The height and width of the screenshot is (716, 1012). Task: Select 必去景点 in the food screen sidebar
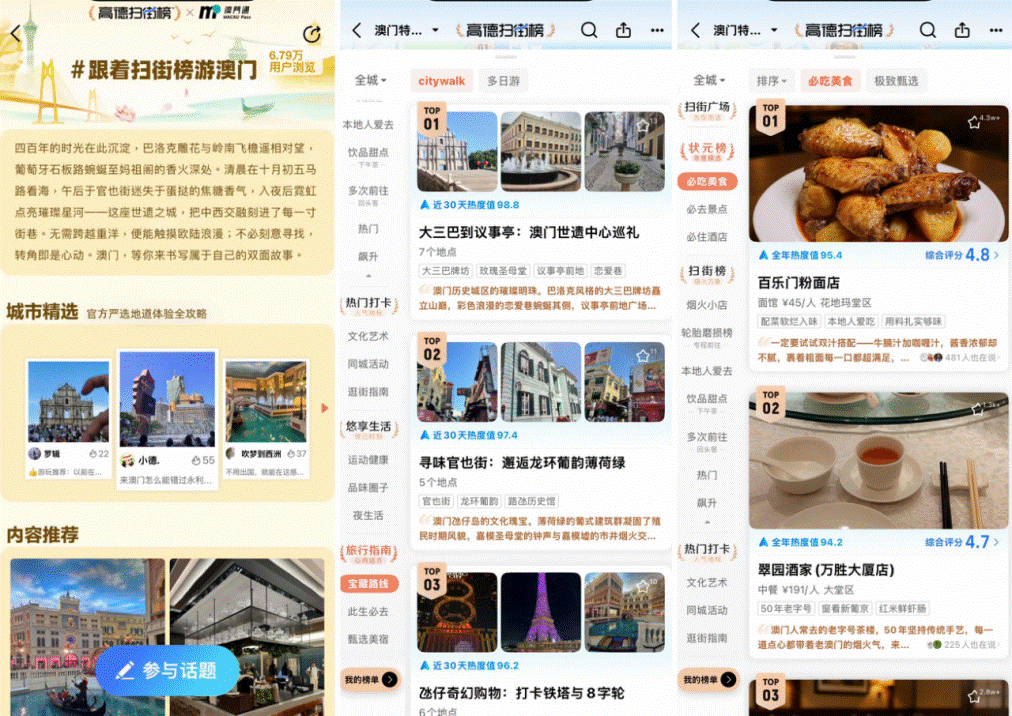point(706,209)
